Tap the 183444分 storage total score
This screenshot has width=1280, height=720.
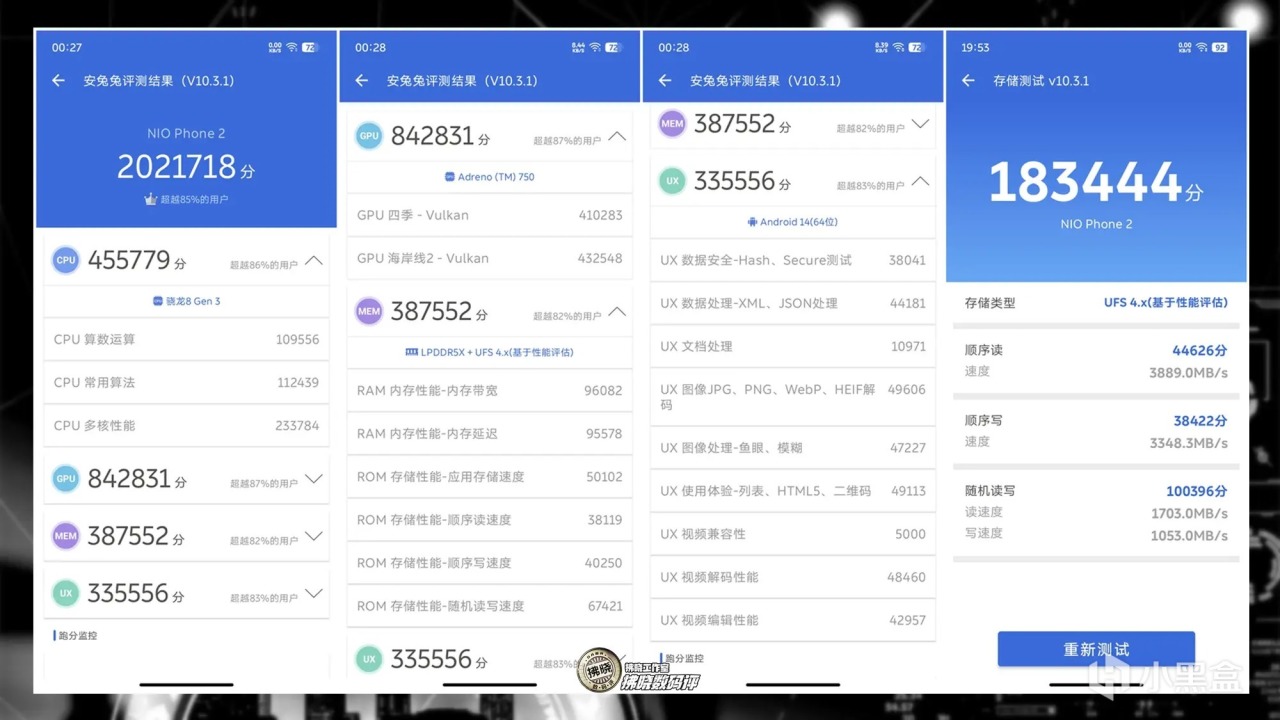pos(1096,183)
